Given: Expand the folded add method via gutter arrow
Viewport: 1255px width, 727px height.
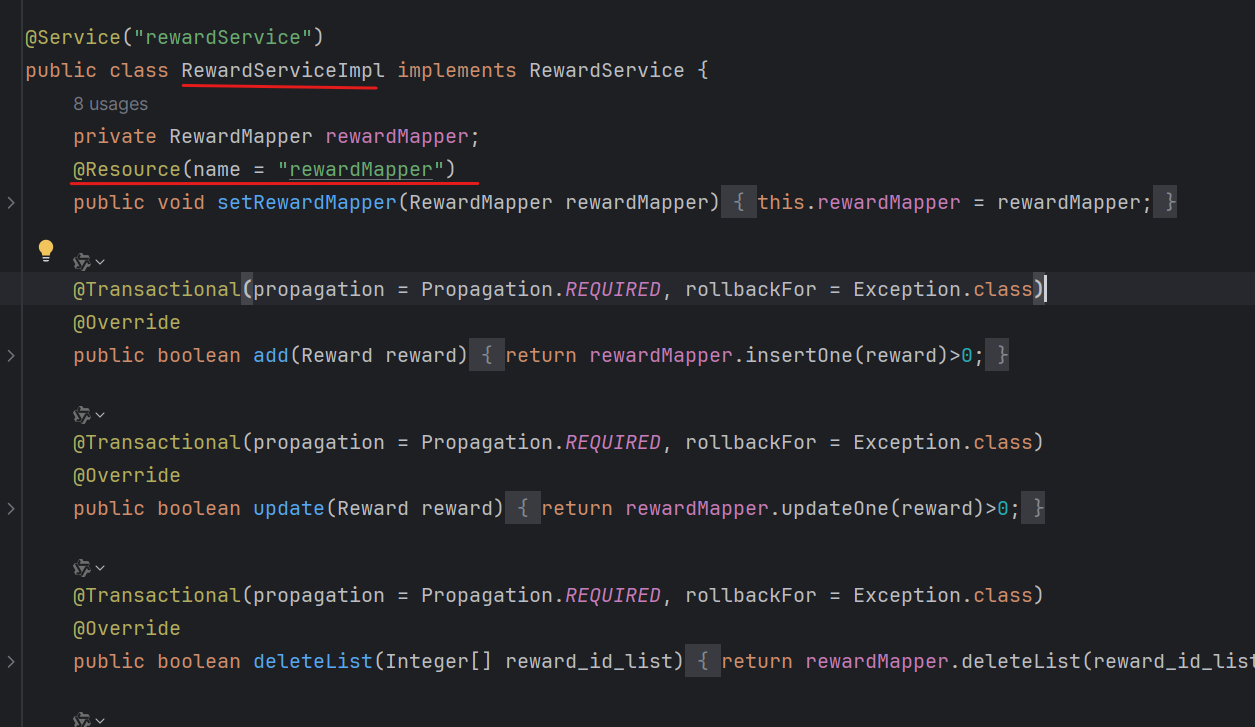Looking at the screenshot, I should pyautogui.click(x=11, y=356).
